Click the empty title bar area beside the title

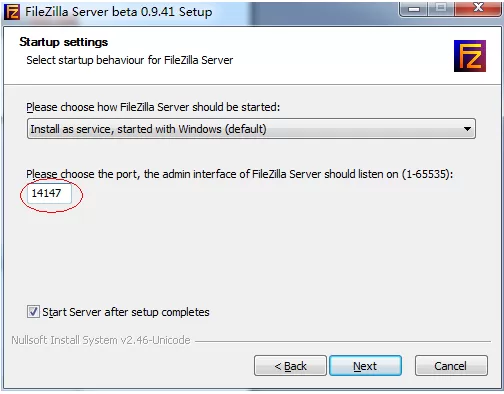(305, 12)
